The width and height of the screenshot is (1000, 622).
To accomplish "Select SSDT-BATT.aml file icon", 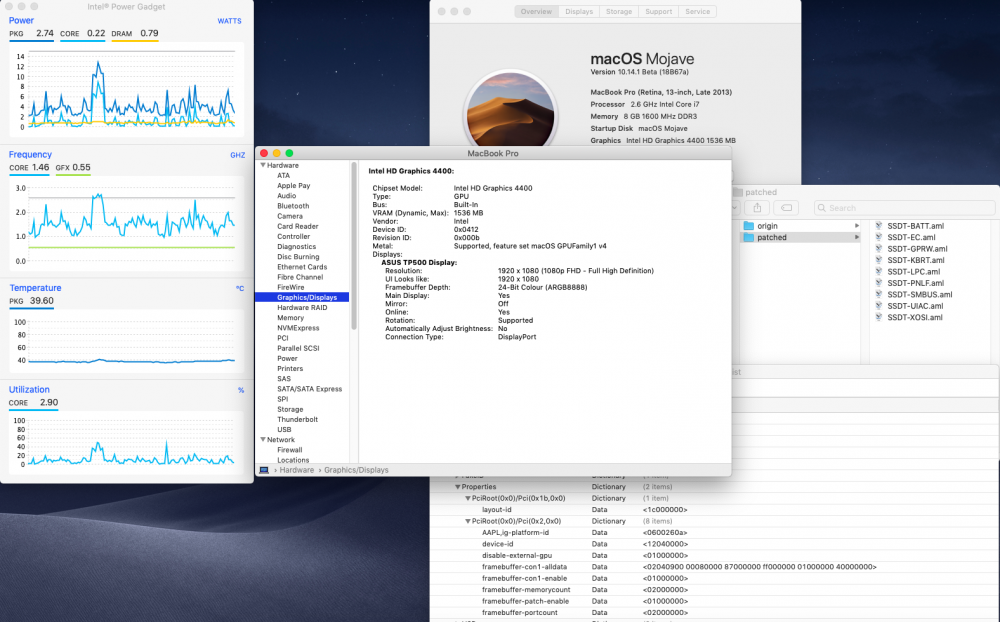I will coord(878,226).
